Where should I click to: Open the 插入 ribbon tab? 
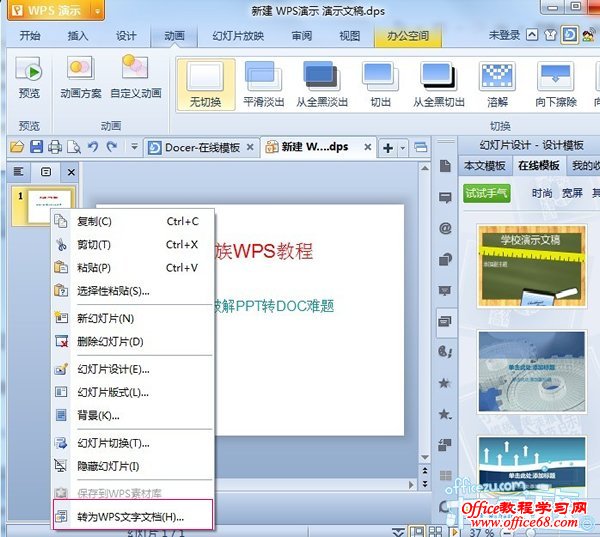[78, 36]
